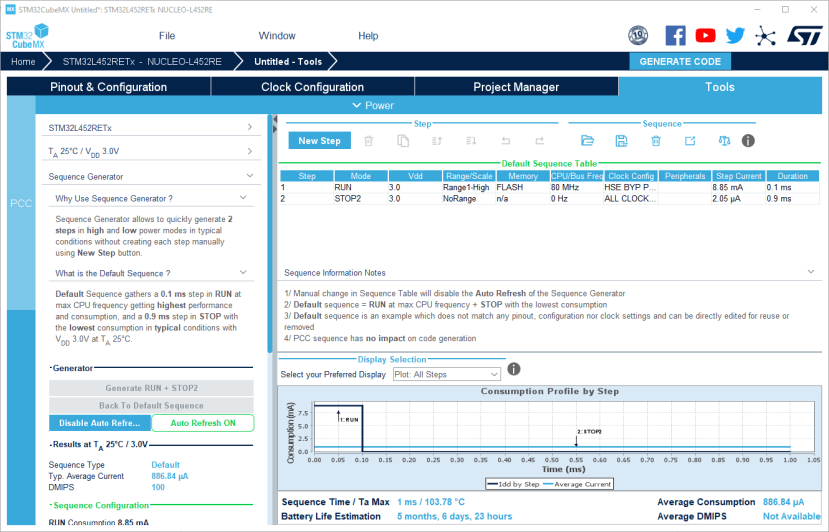Image resolution: width=829 pixels, height=532 pixels.
Task: Select RUN cell in step 1
Action: tap(361, 187)
